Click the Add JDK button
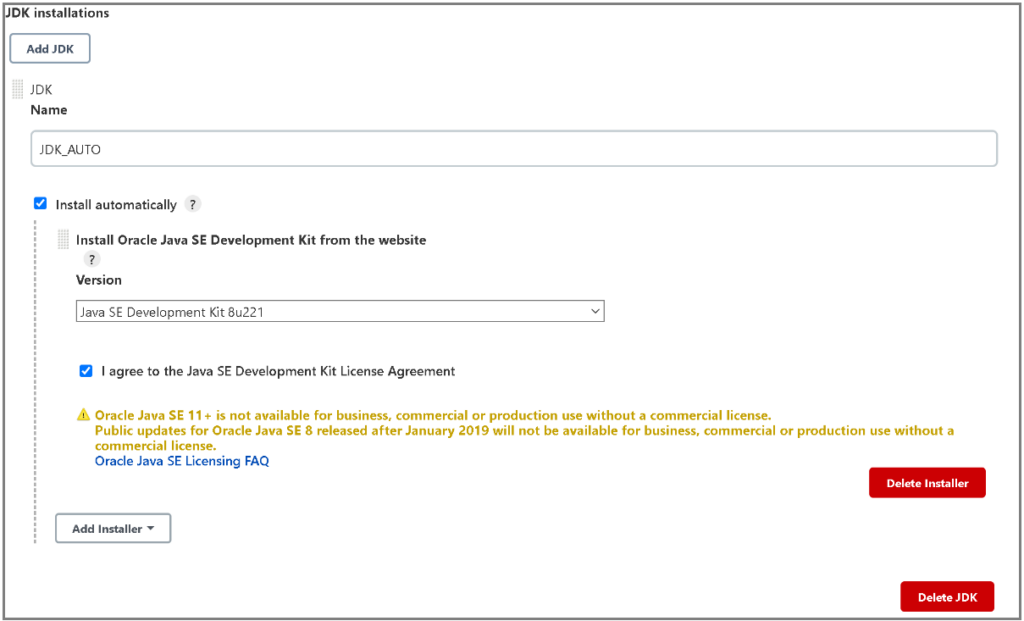This screenshot has height=621, width=1024. point(49,47)
